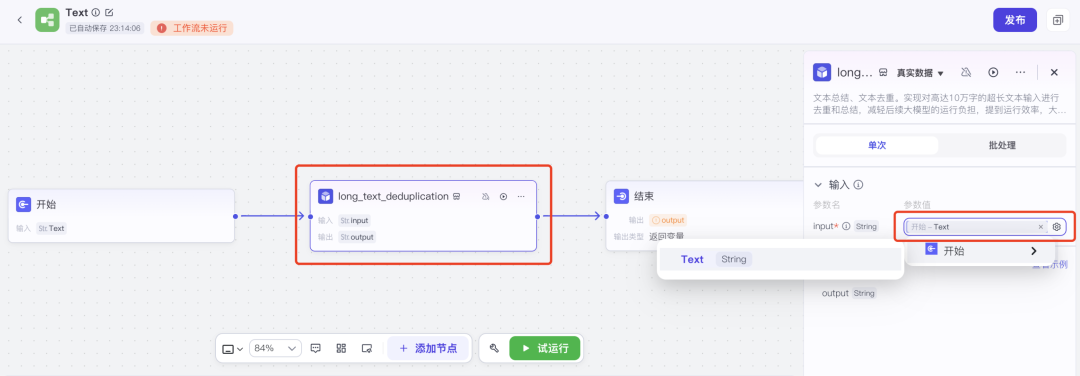Image resolution: width=1080 pixels, height=376 pixels.
Task: Click the auto-layout grid icon
Action: (341, 348)
